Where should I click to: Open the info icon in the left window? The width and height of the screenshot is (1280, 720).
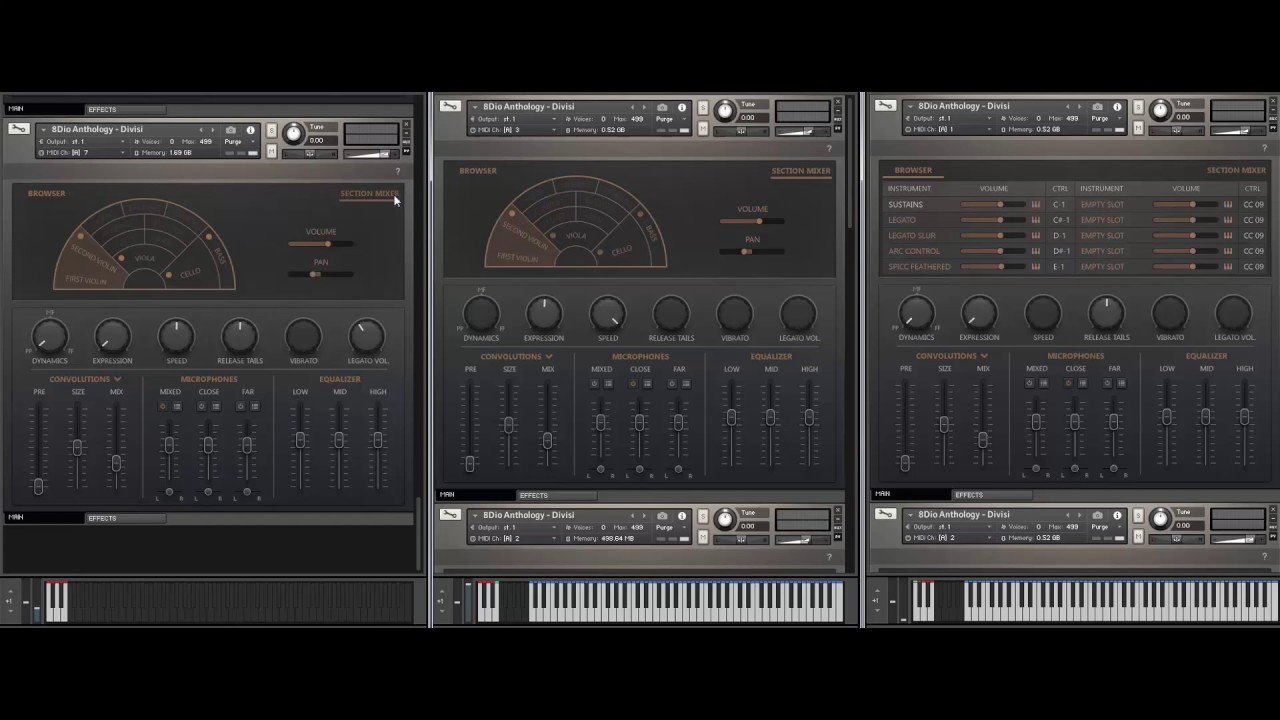(x=250, y=130)
